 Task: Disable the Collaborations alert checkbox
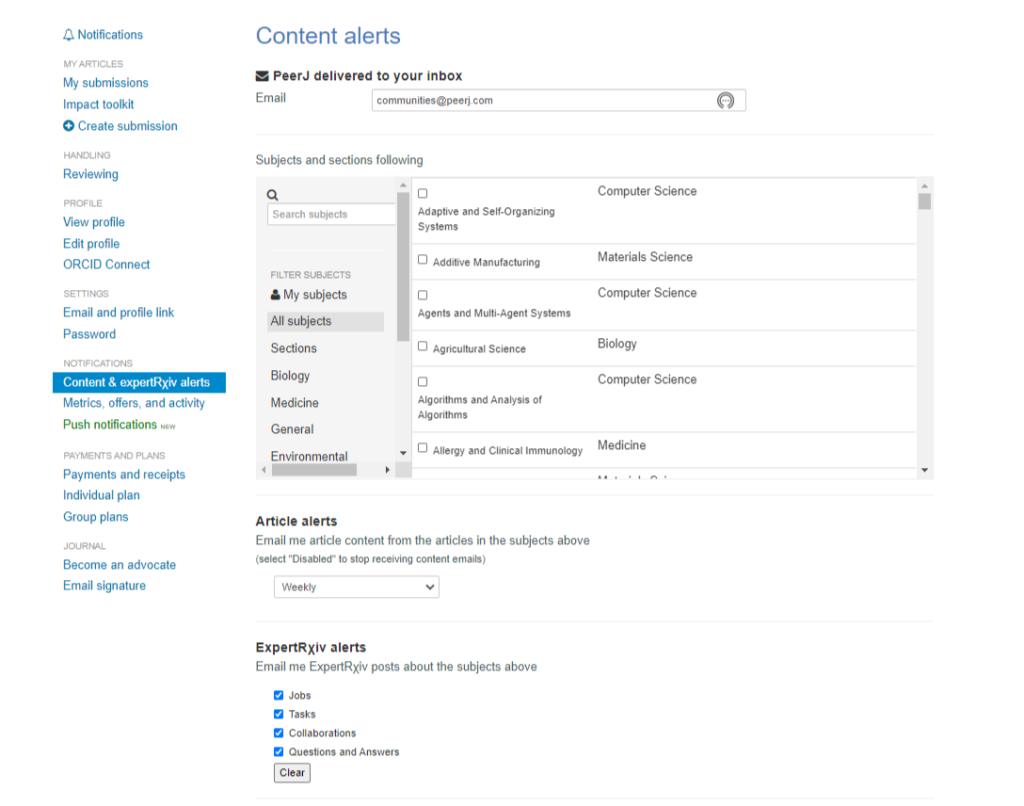click(279, 733)
